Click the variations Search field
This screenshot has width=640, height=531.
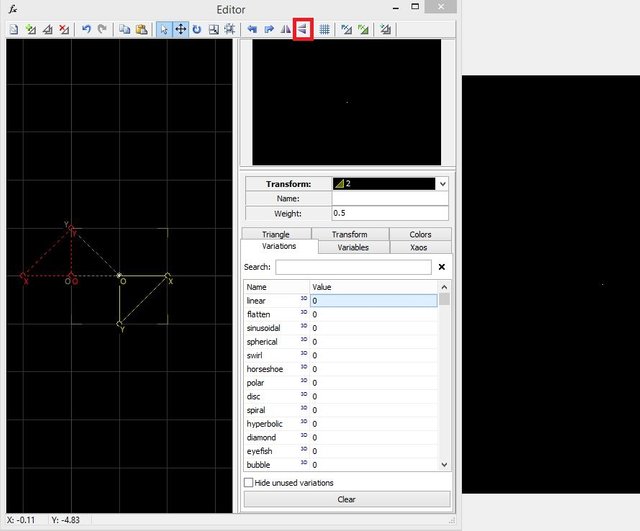[x=353, y=267]
